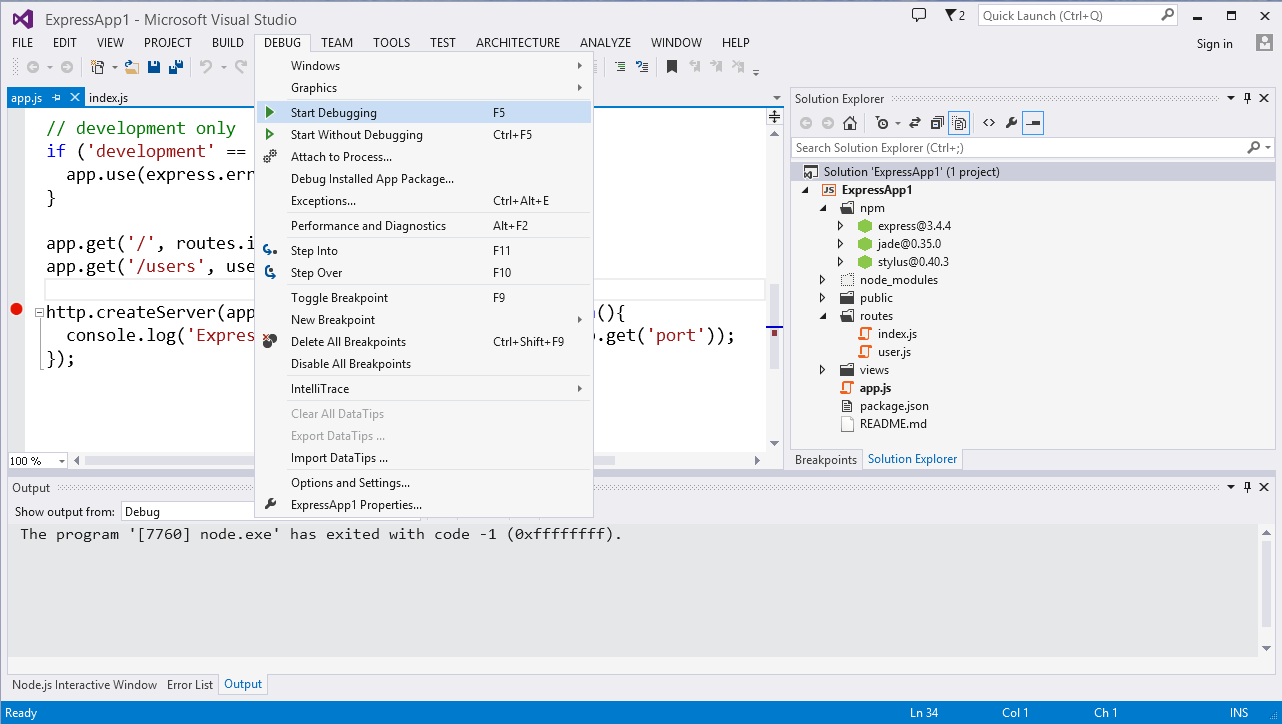Click the Home icon in Solution Explorer
Screen dimensions: 1282x724
[x=850, y=122]
